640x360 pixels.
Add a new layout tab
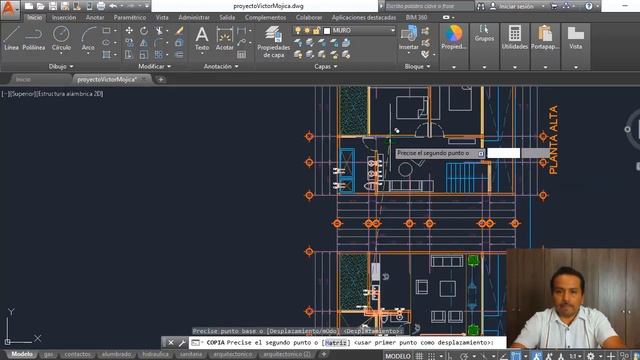pos(324,354)
